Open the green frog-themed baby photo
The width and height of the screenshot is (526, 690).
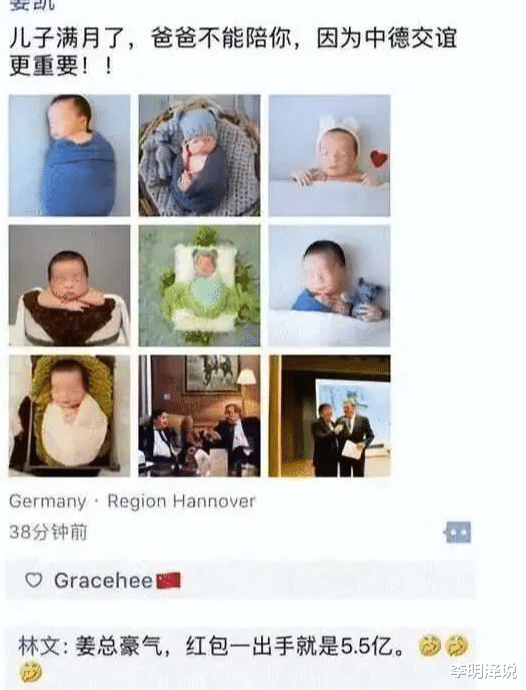point(199,286)
